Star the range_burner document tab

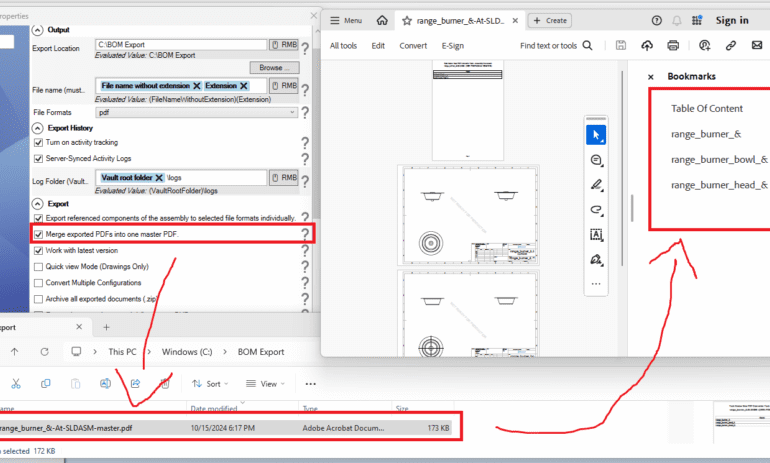pyautogui.click(x=407, y=21)
